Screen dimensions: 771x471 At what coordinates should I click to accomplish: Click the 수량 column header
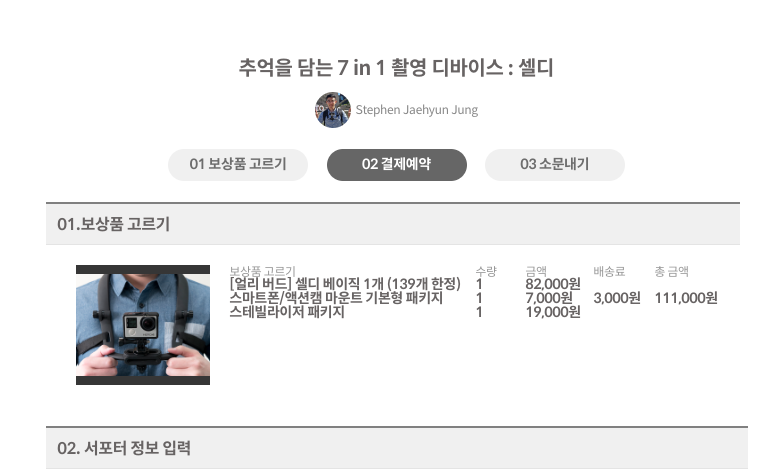[x=486, y=271]
